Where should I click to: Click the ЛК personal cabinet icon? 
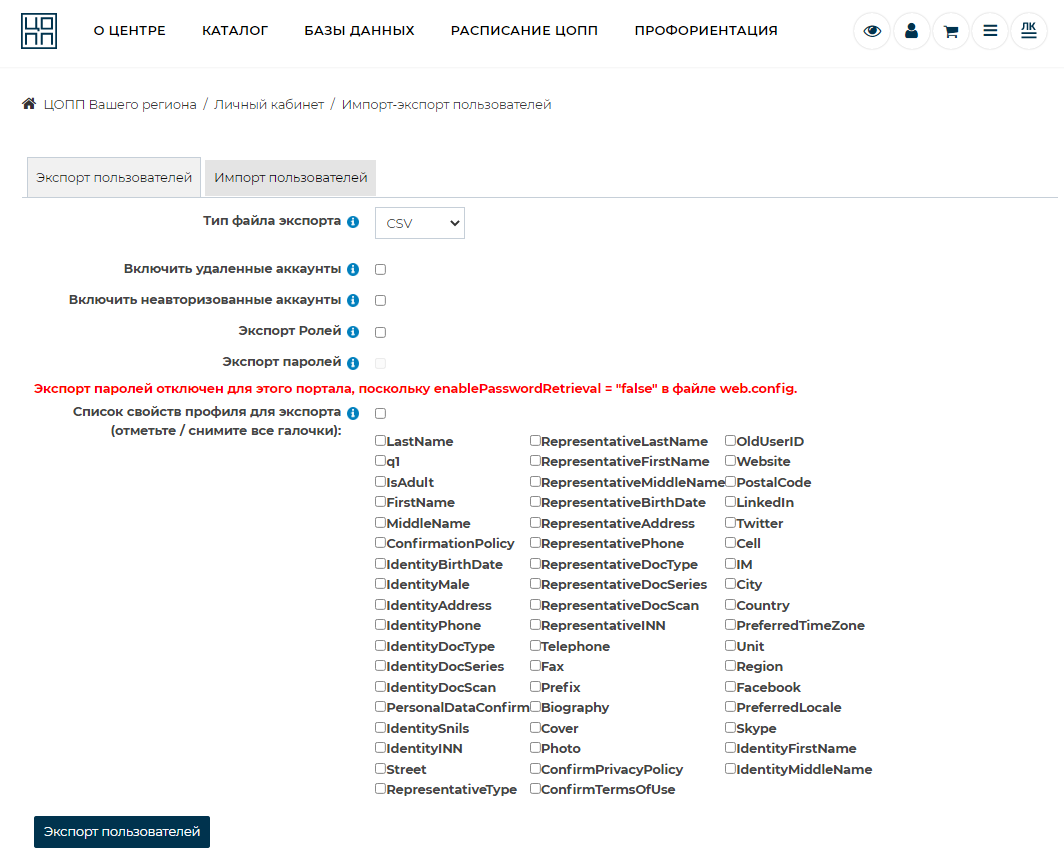[x=1028, y=31]
